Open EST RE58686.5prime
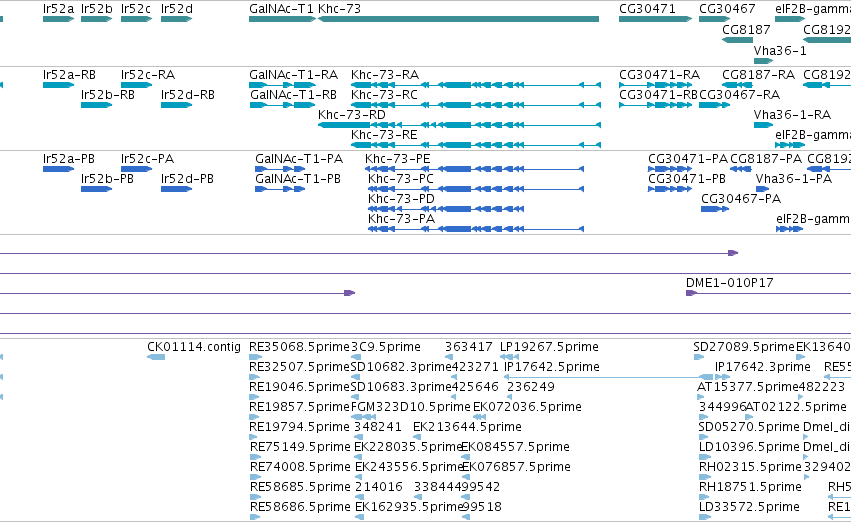Image resolution: width=851 pixels, height=522 pixels. [300, 507]
